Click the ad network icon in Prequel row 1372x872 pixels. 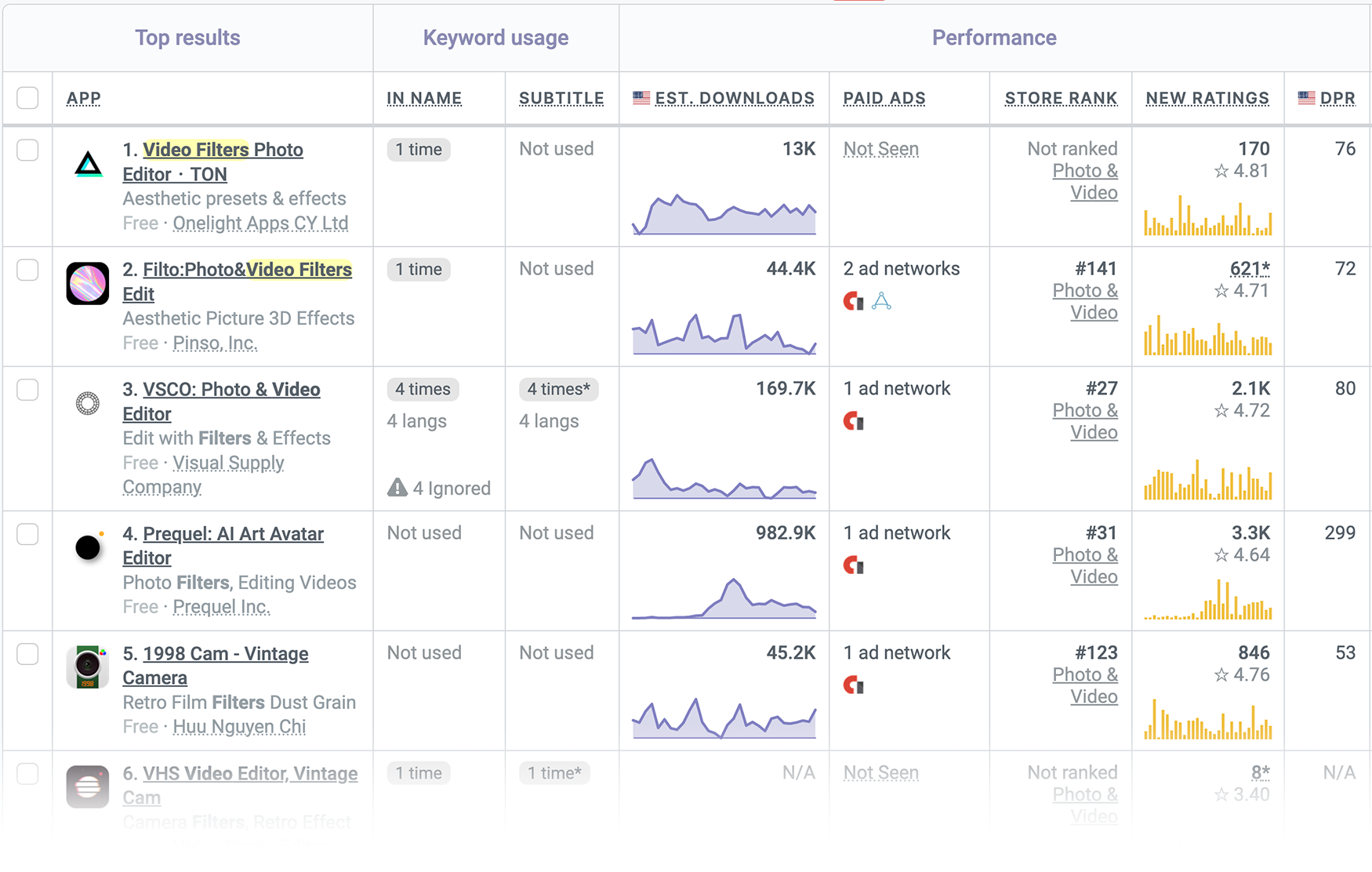click(853, 565)
